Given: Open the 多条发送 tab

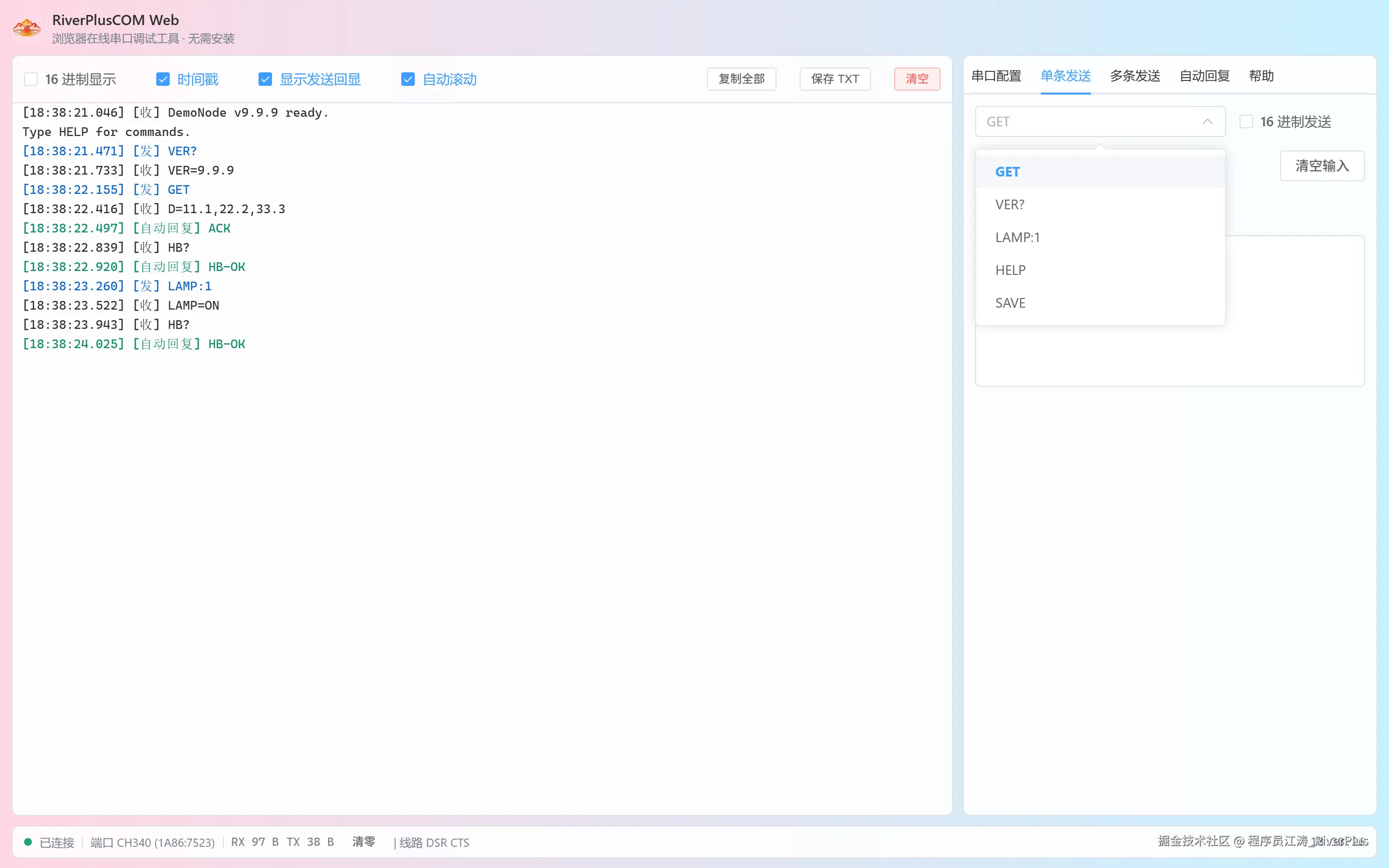Looking at the screenshot, I should click(x=1135, y=76).
